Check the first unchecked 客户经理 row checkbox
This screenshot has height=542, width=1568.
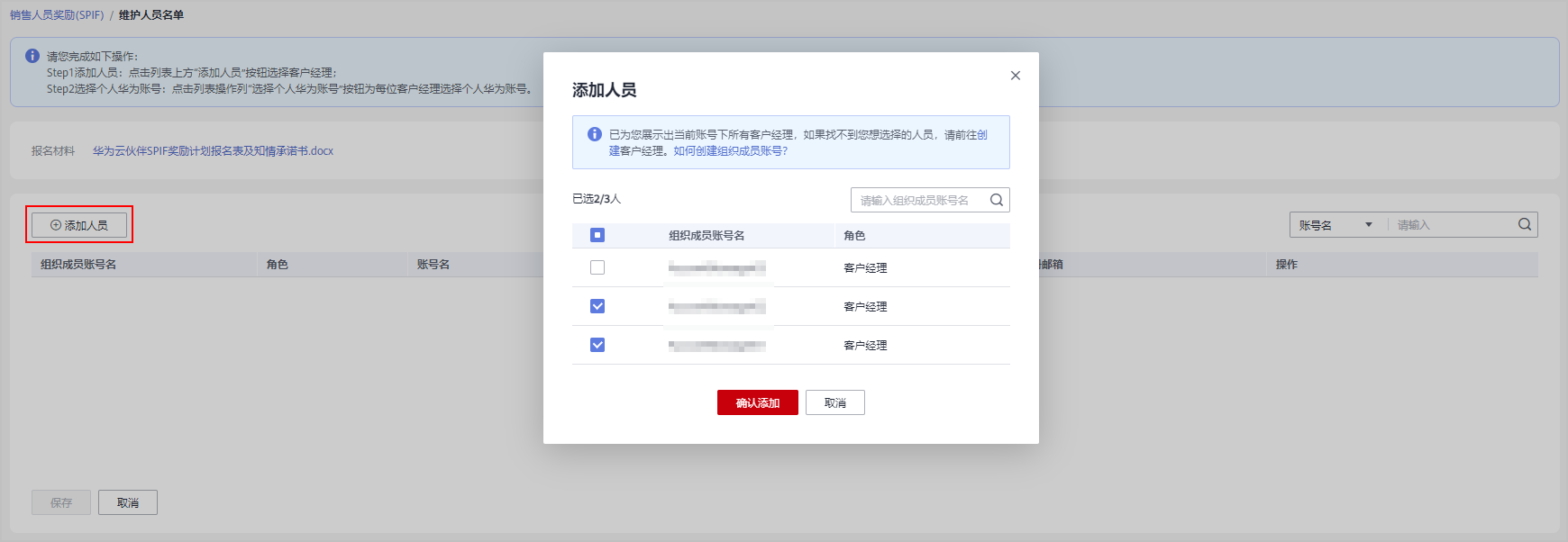pyautogui.click(x=597, y=267)
